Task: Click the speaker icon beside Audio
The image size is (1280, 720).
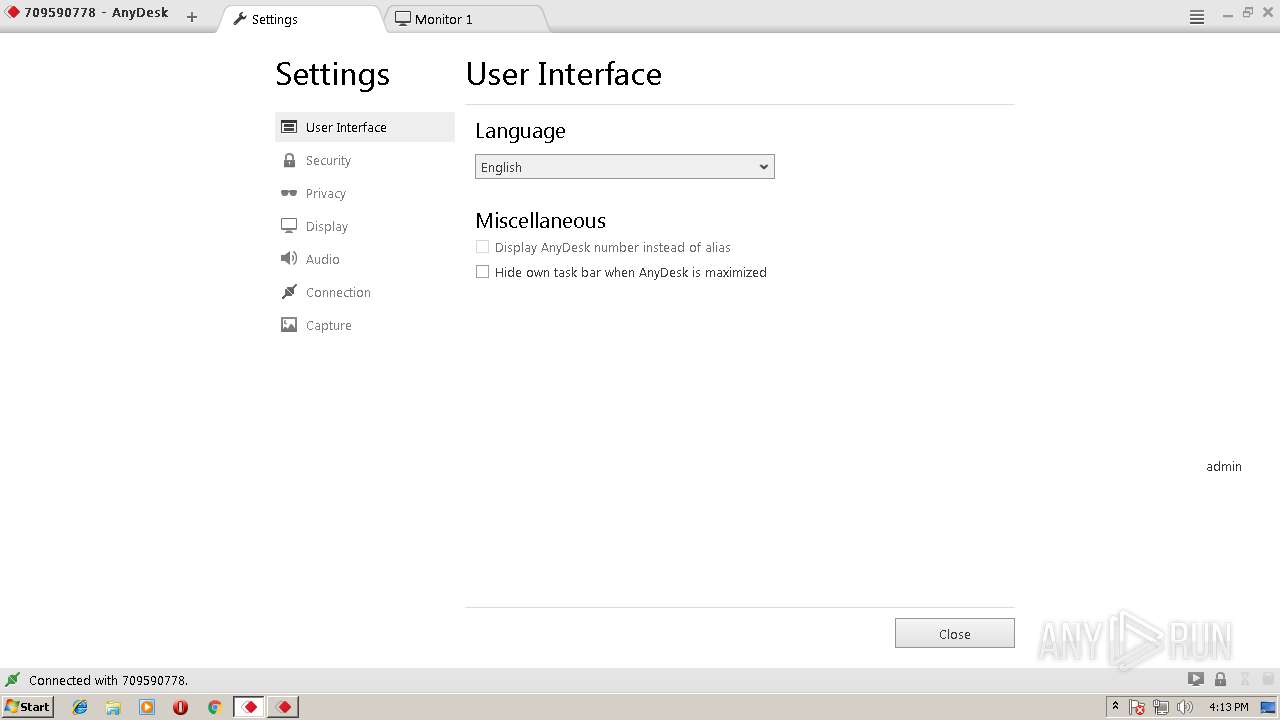Action: pos(289,259)
